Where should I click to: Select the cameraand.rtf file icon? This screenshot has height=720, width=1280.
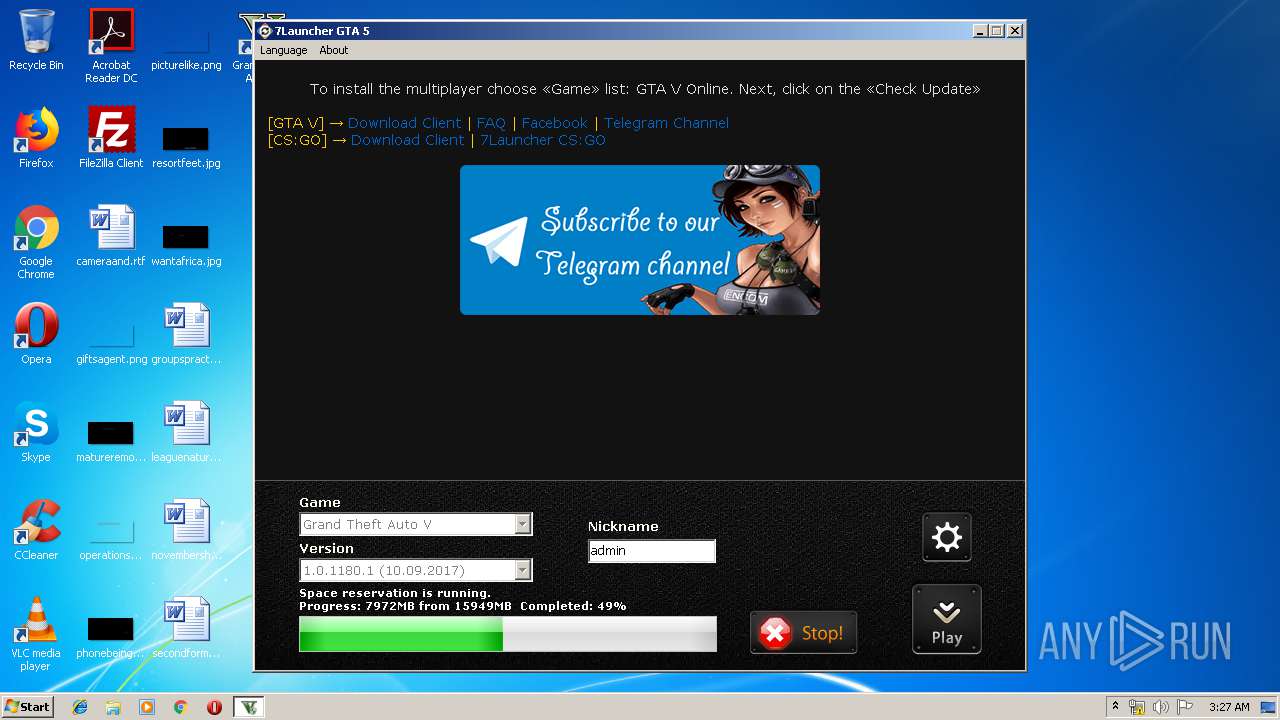pos(111,236)
